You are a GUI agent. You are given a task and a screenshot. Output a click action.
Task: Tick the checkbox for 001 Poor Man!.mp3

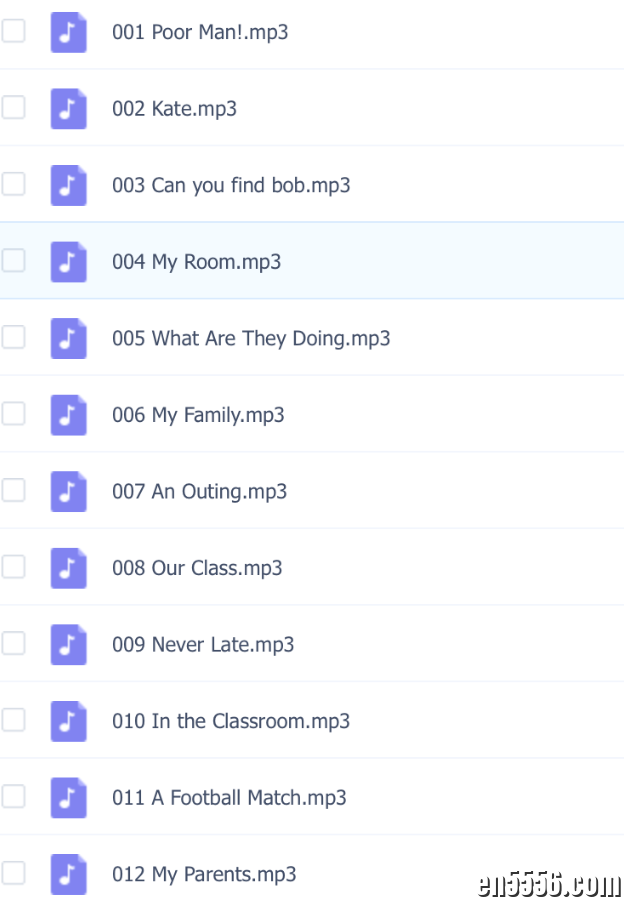pyautogui.click(x=13, y=31)
